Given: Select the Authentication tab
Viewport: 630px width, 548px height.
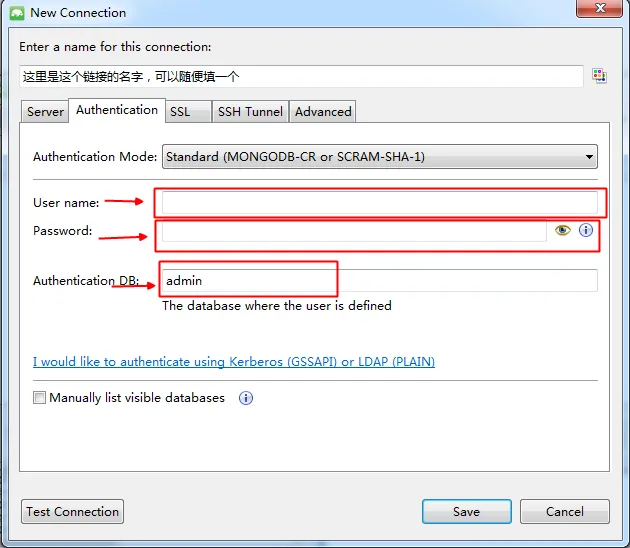Looking at the screenshot, I should 117,110.
